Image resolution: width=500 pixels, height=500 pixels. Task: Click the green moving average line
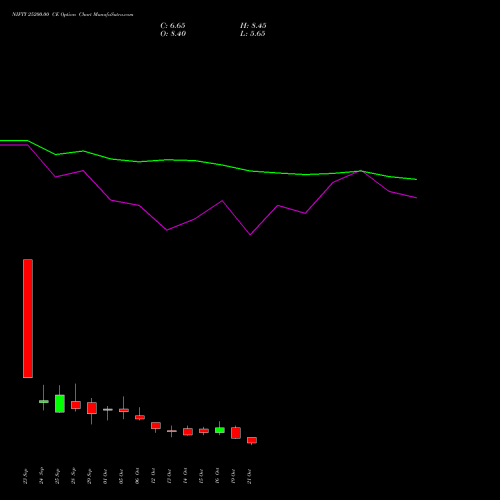pos(208,163)
